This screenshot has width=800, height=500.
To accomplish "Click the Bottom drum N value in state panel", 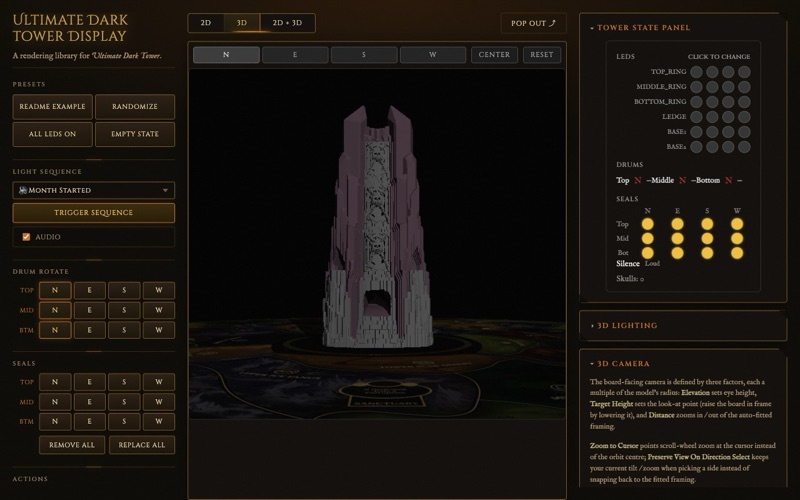I will coord(728,180).
